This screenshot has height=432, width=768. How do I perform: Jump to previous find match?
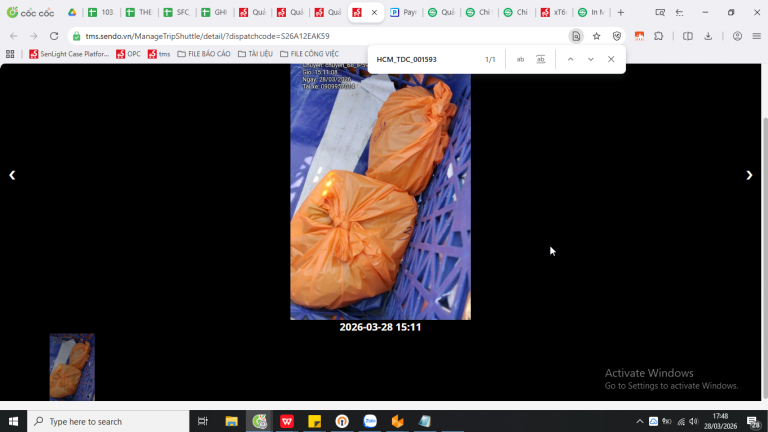pyautogui.click(x=570, y=59)
